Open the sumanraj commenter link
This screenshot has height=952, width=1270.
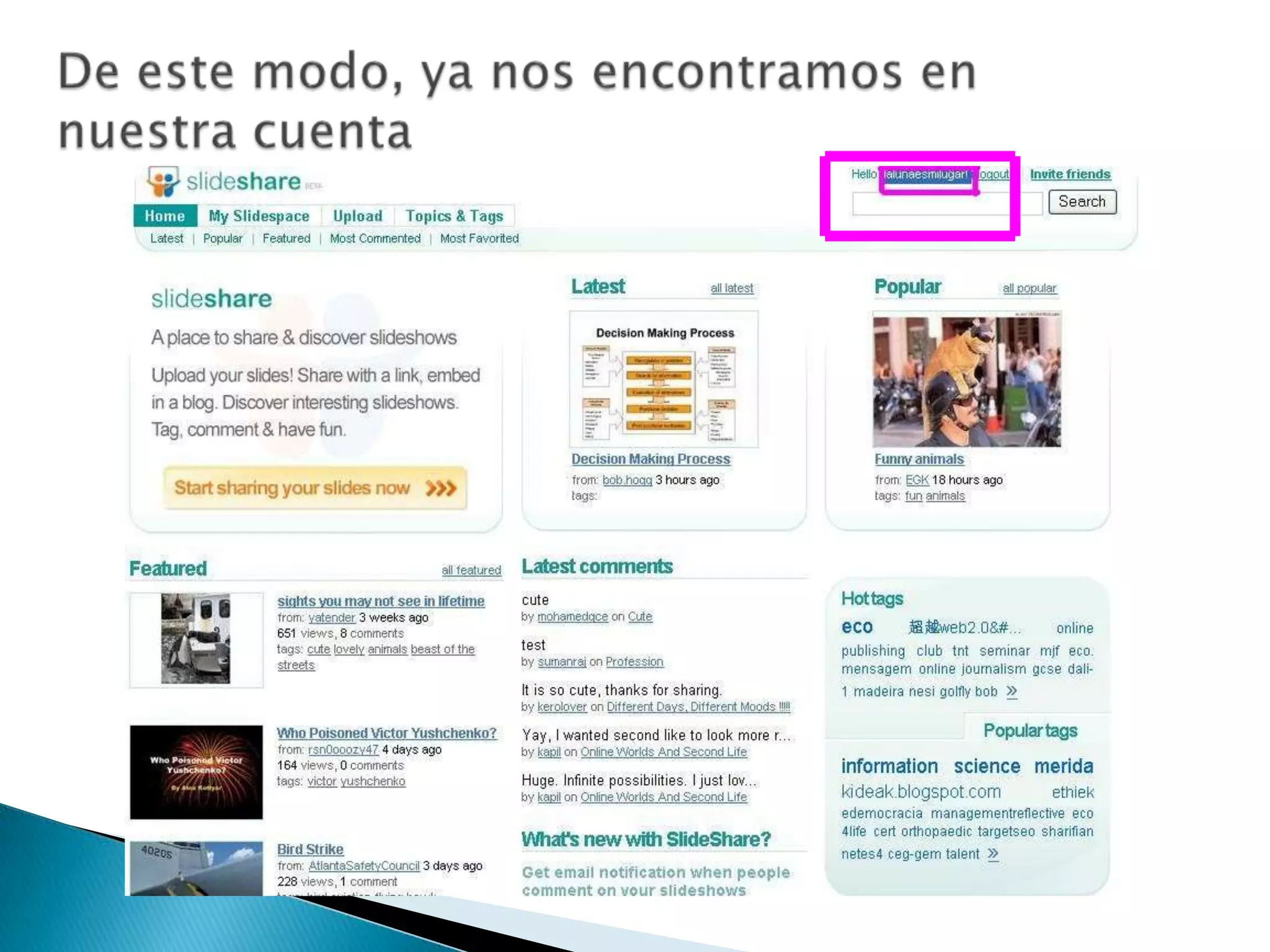[x=562, y=662]
